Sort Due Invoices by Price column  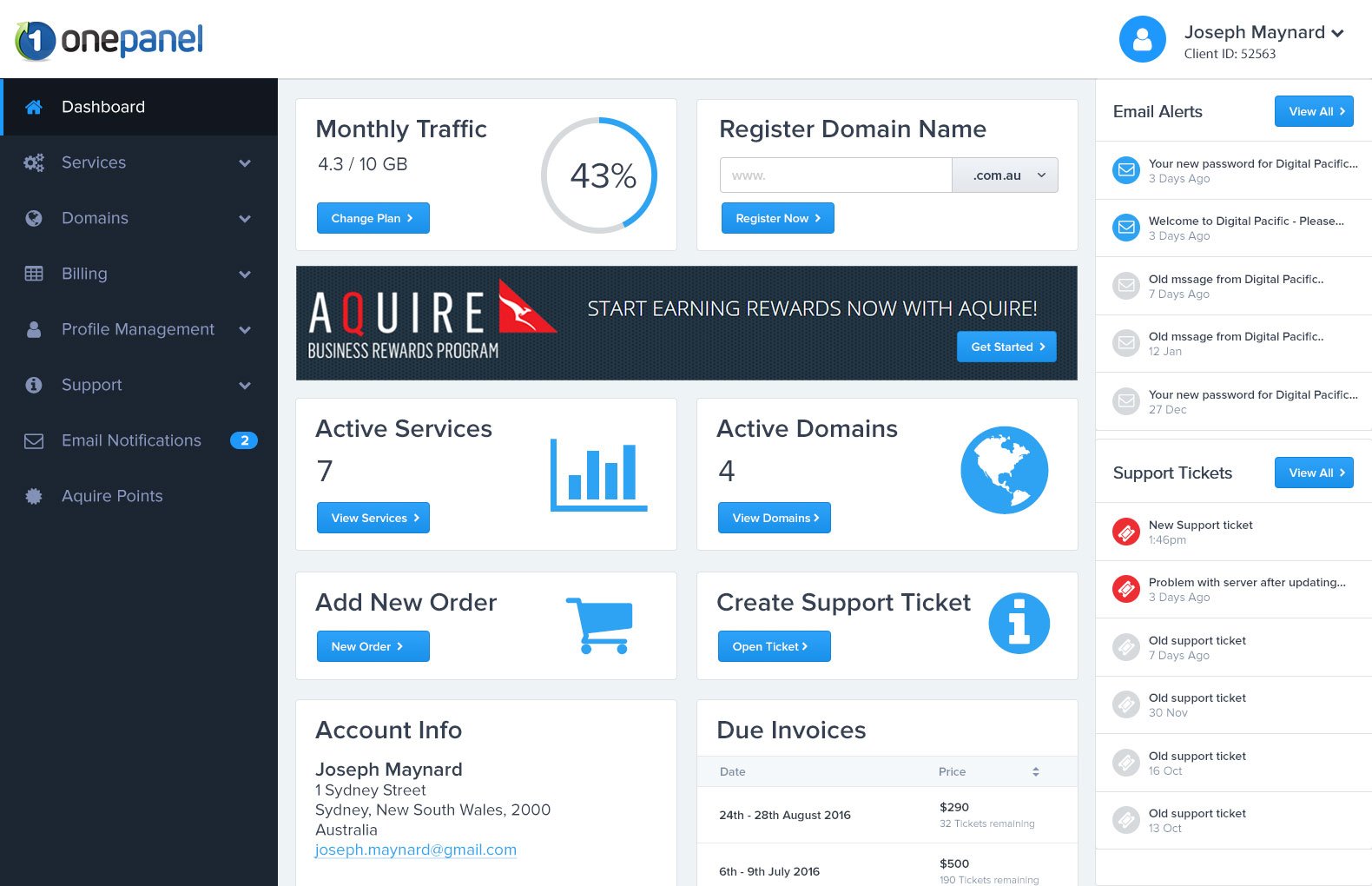[x=1035, y=771]
